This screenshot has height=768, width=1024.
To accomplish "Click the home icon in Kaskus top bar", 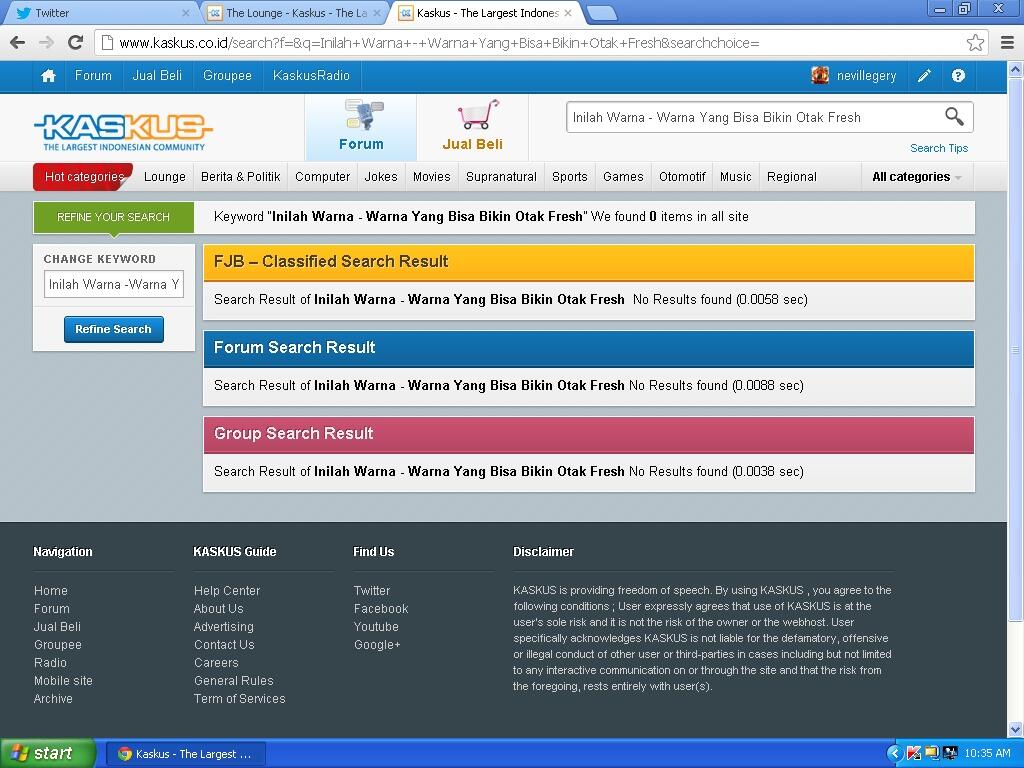I will click(48, 76).
